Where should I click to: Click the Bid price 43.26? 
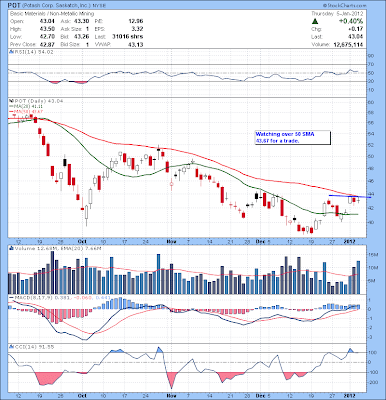(82, 37)
